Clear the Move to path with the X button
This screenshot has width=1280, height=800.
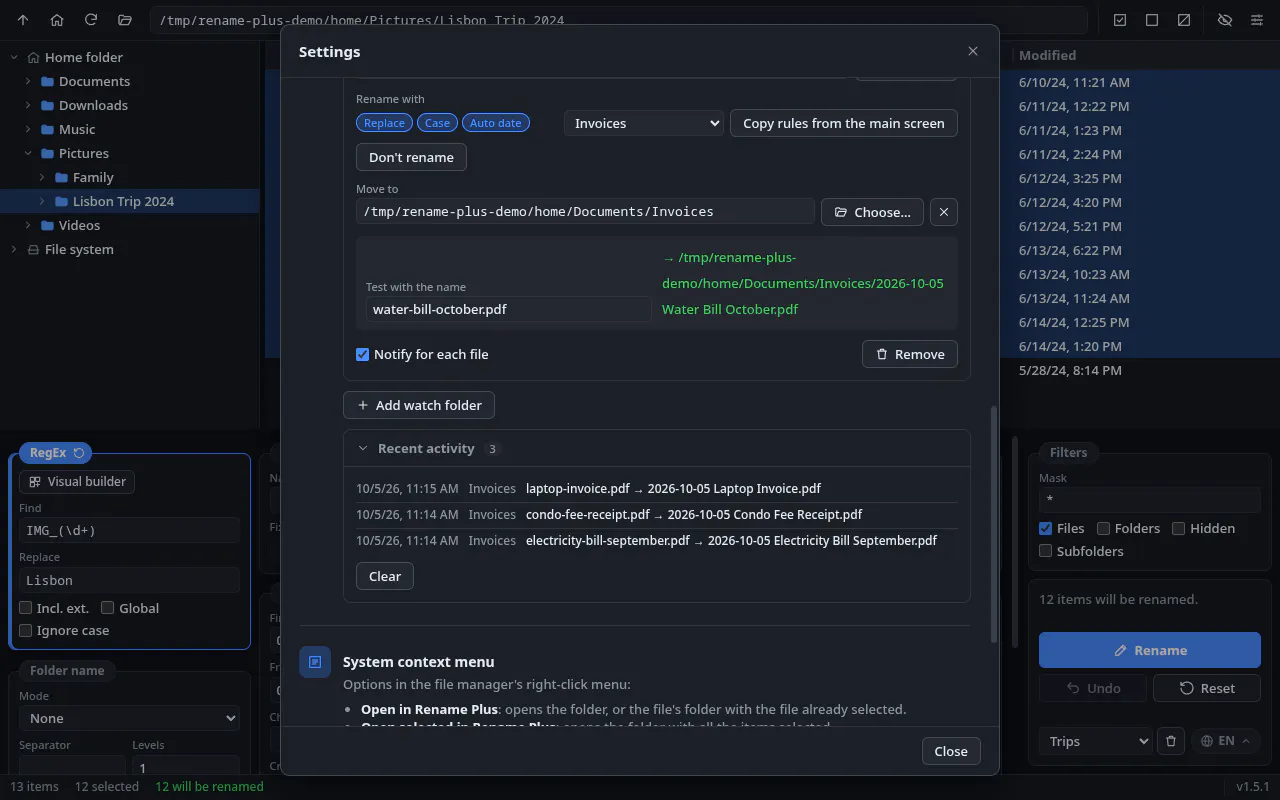[944, 212]
